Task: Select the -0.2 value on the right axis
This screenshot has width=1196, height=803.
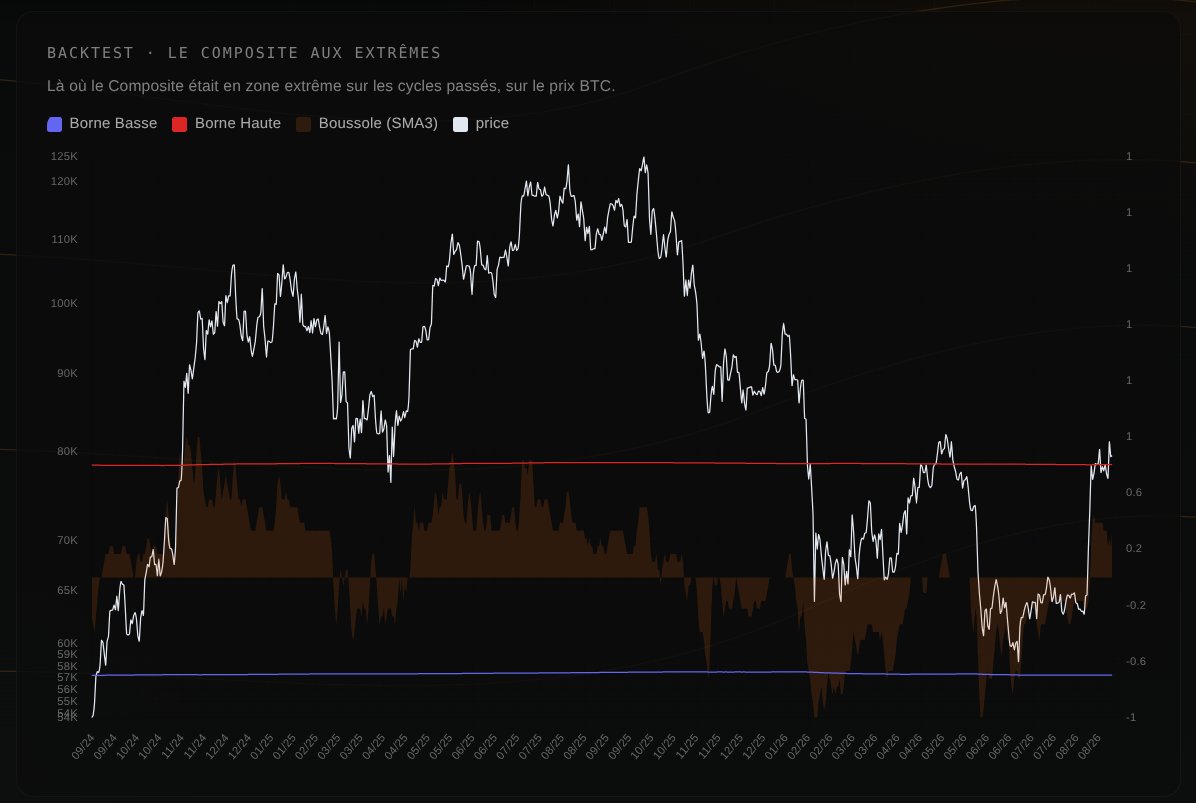Action: point(1136,605)
